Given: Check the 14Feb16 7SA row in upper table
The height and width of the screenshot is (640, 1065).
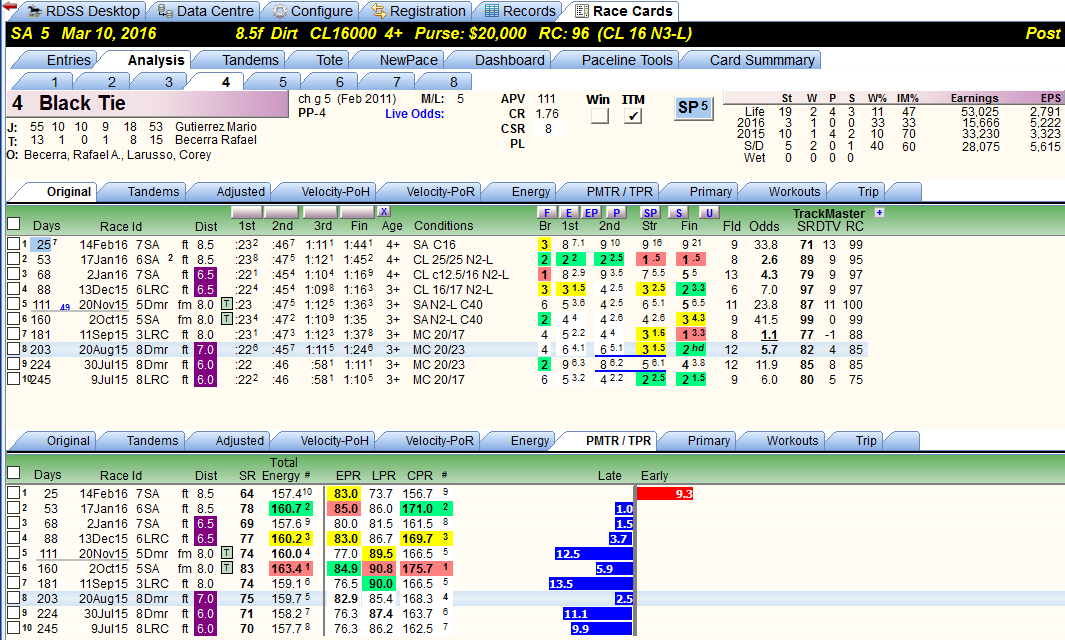Looking at the screenshot, I should coord(14,243).
